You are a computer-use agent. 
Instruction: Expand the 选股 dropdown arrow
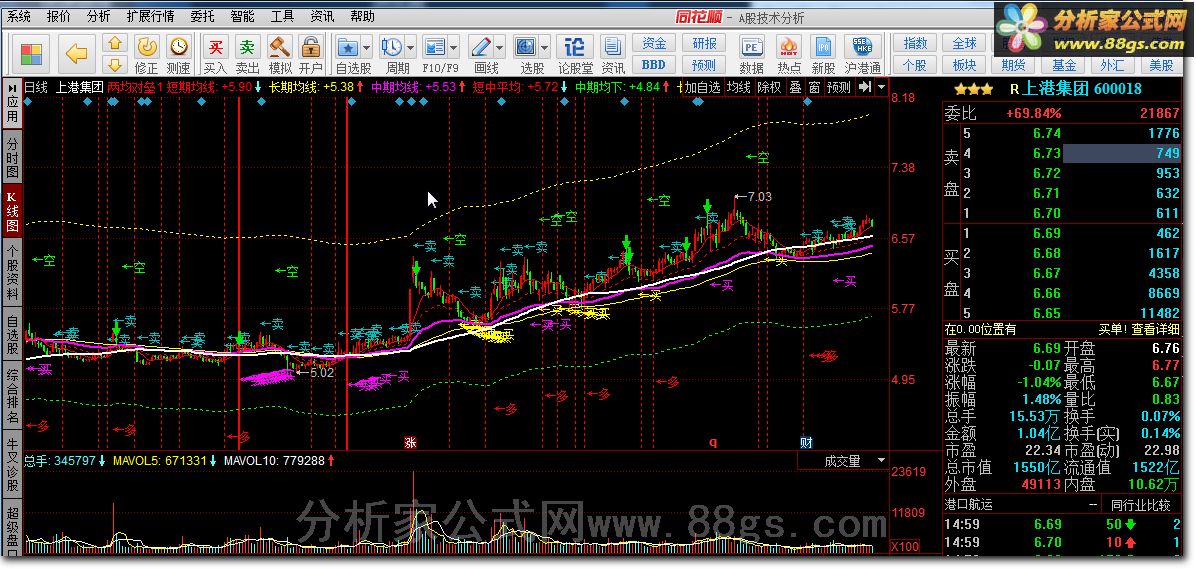[545, 47]
